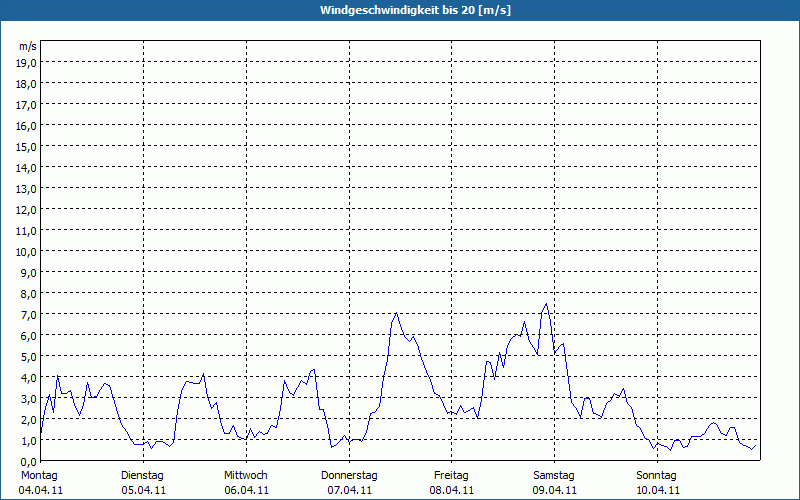The width and height of the screenshot is (800, 500).
Task: Click the date '10.04.11'
Action: (x=658, y=490)
